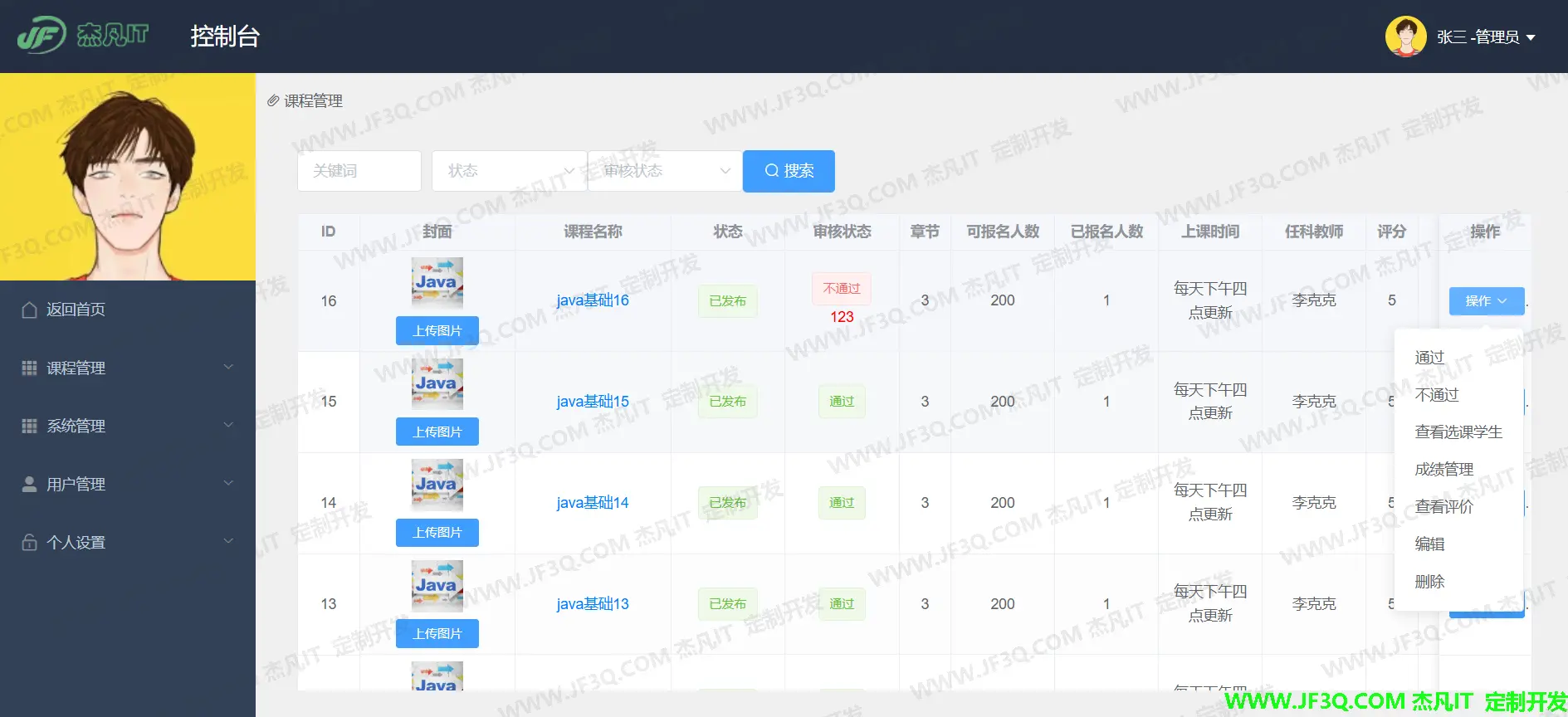Click the home icon beside 返回首页
This screenshot has height=717, width=1568.
coord(29,310)
